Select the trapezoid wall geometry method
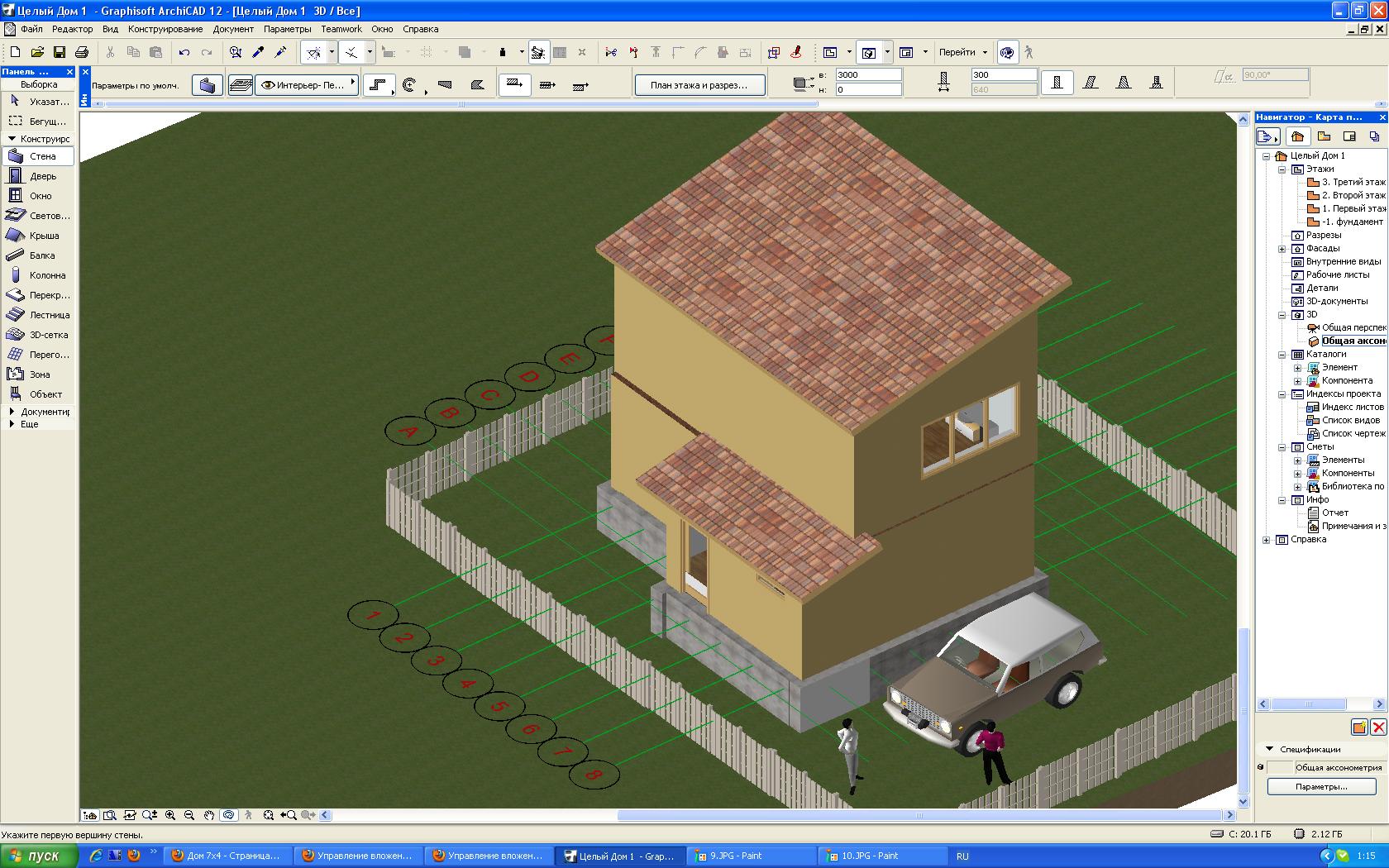This screenshot has width=1389, height=868. 445,85
